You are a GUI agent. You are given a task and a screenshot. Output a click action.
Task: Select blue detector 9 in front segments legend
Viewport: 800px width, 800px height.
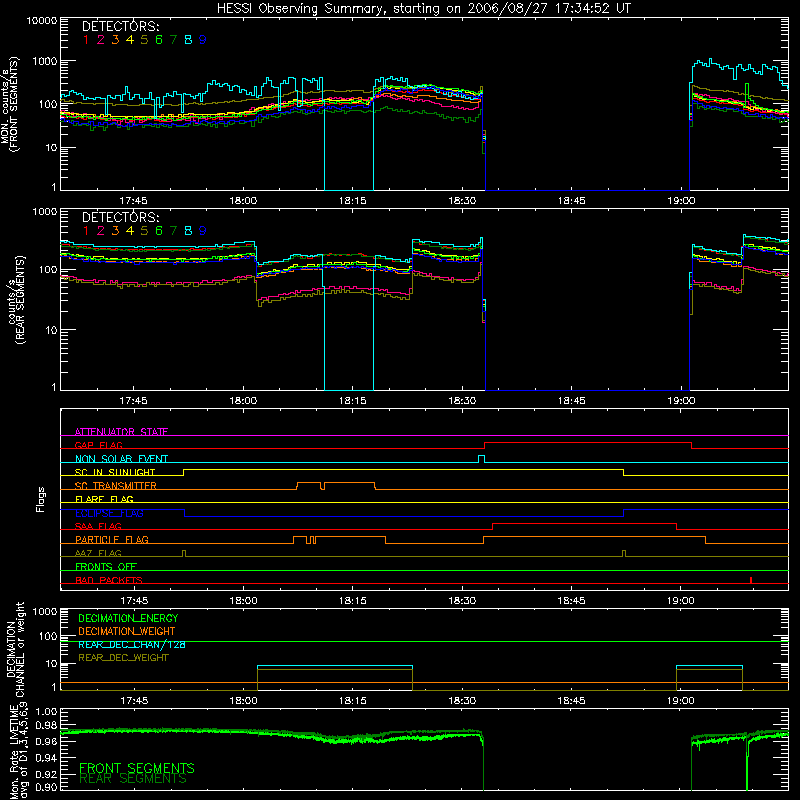(203, 40)
